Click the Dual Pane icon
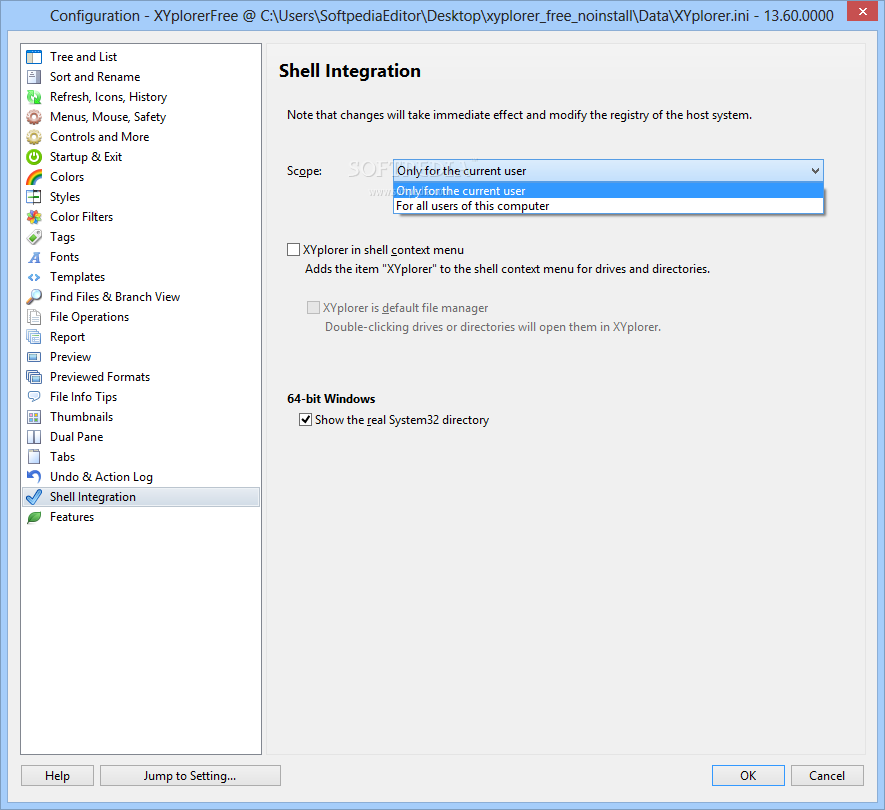Screen dimensions: 885x810 pos(34,437)
